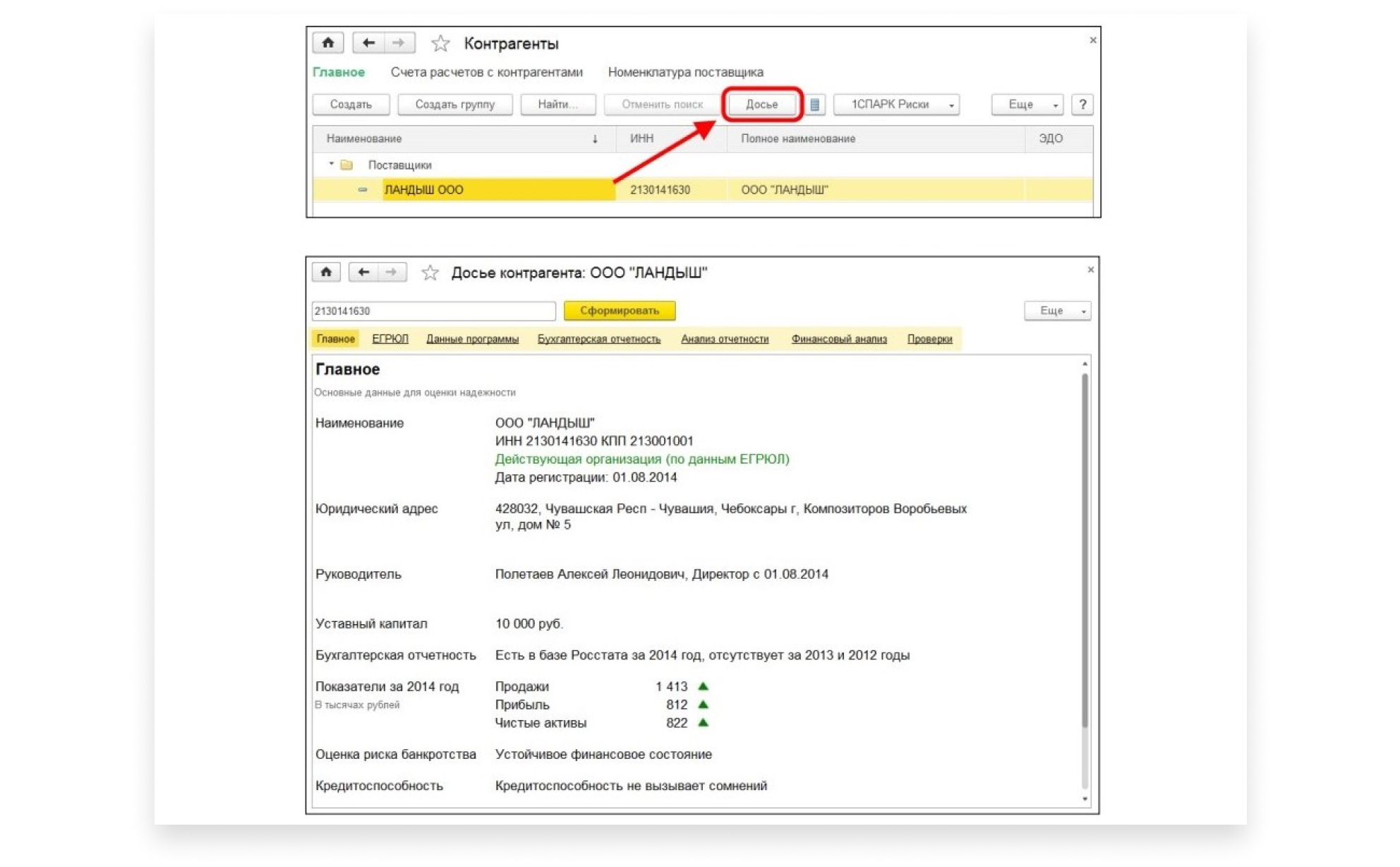
Task: Click Устойчивое финансовое состояние text
Action: (603, 754)
